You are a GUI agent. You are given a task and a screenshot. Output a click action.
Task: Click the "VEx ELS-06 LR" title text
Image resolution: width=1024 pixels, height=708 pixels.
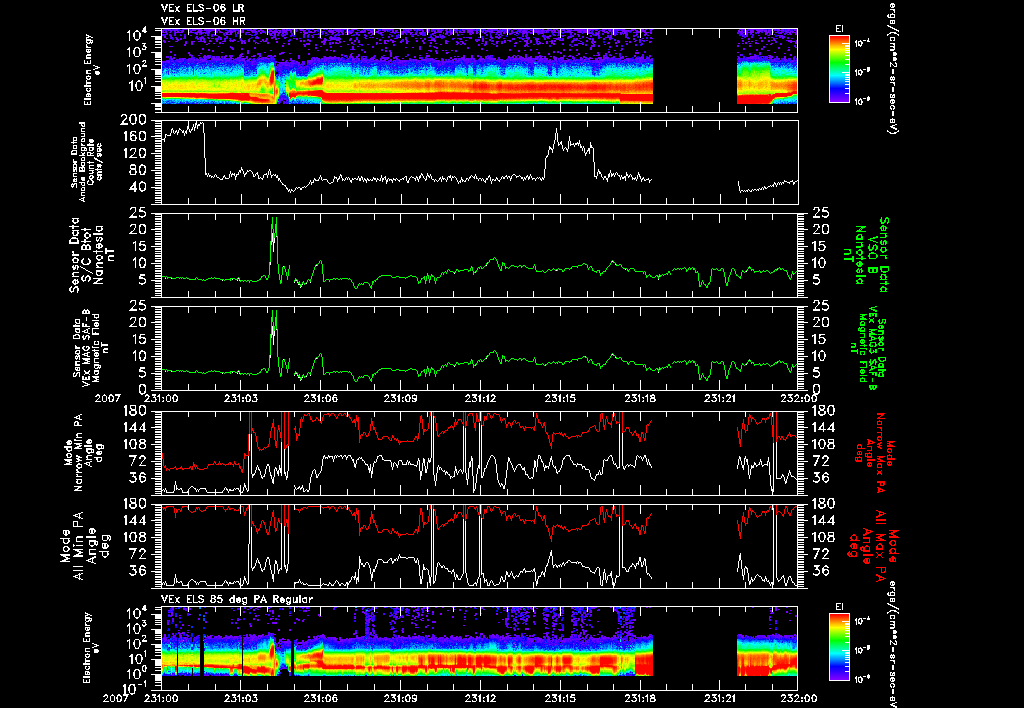pos(203,8)
